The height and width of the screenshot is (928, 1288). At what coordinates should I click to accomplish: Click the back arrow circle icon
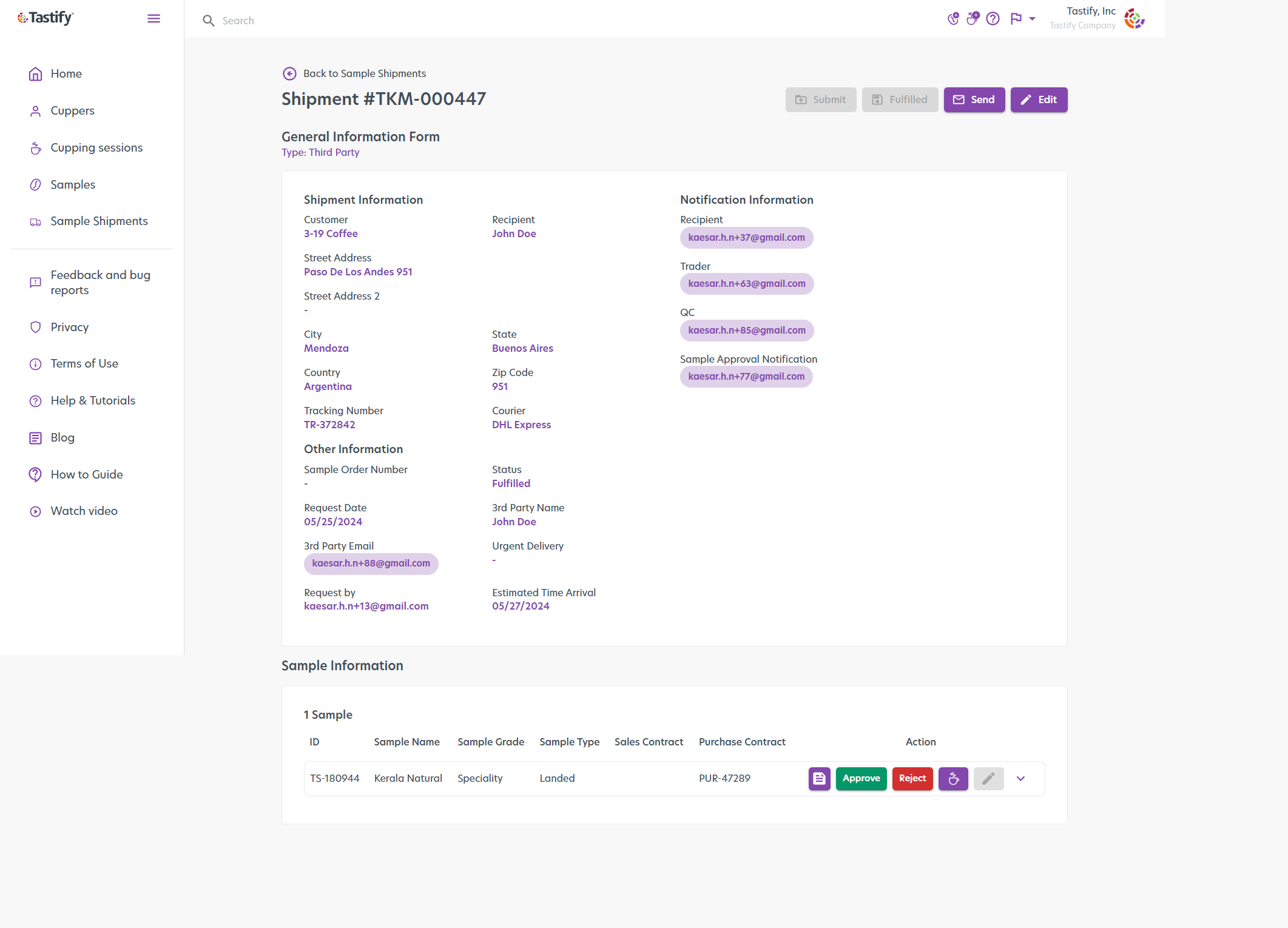click(289, 73)
